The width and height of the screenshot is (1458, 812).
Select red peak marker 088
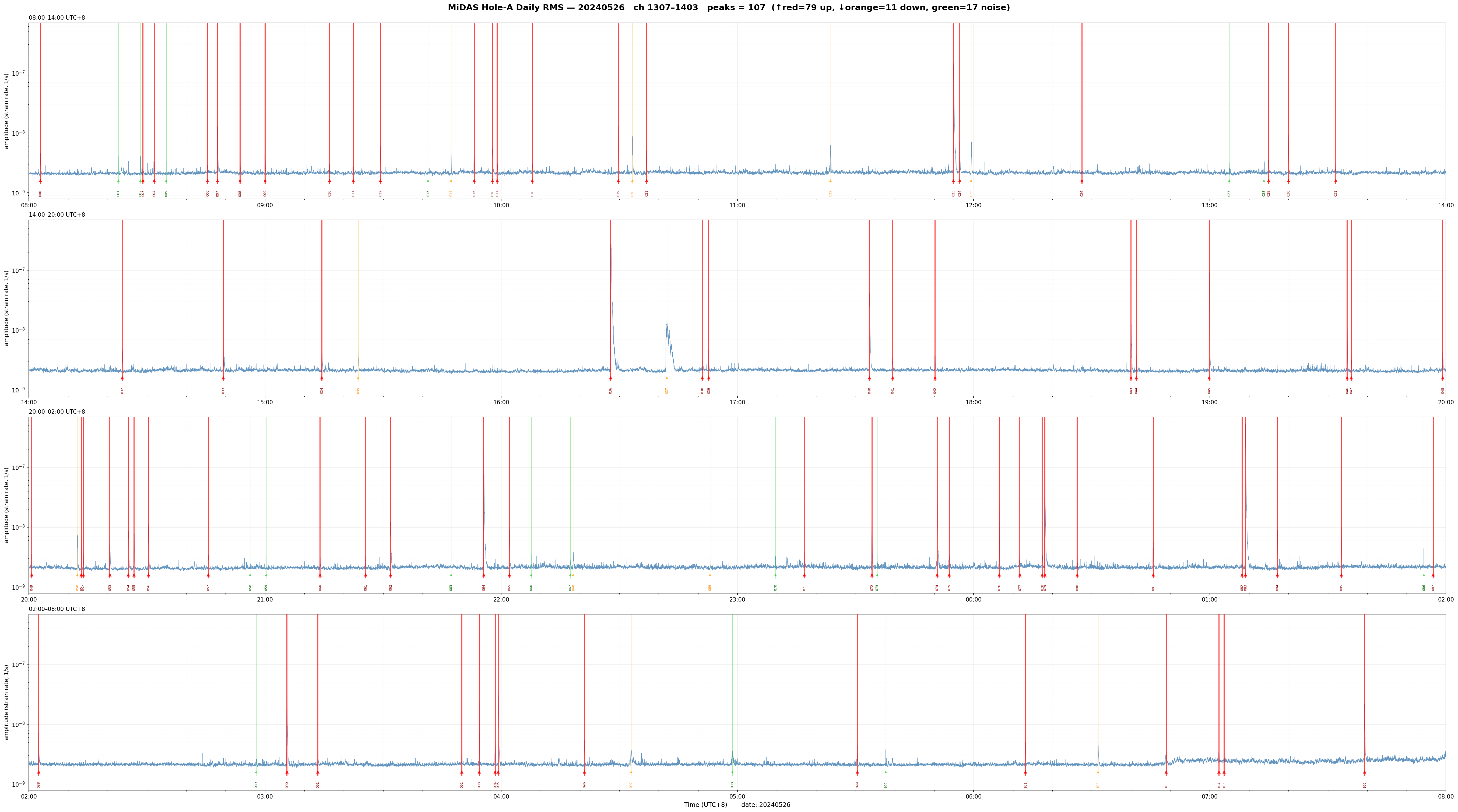click(x=38, y=772)
